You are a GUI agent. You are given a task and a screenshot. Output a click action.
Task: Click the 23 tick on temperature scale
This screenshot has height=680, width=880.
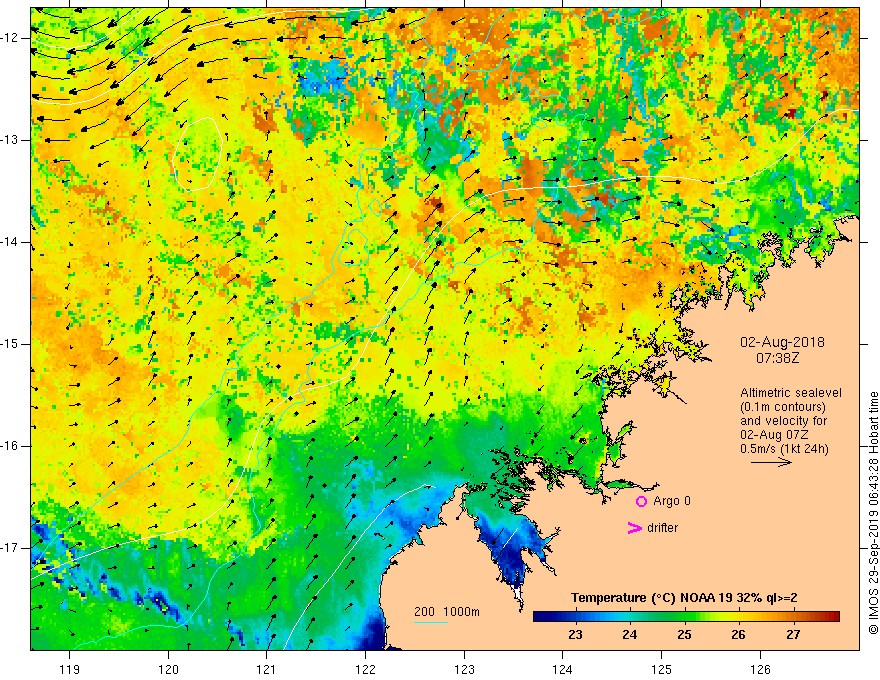(x=575, y=635)
